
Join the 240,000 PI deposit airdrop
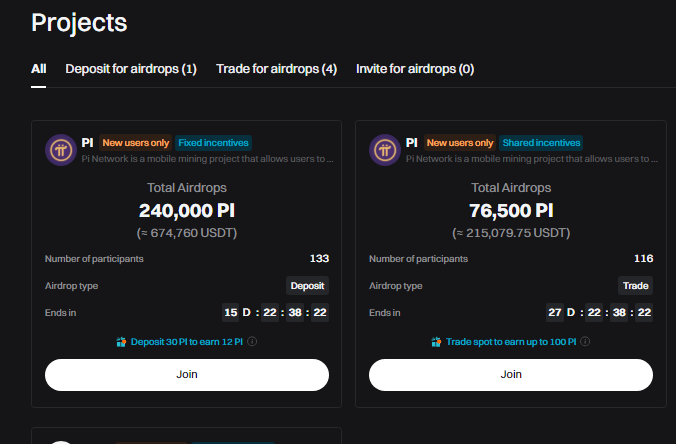187,374
